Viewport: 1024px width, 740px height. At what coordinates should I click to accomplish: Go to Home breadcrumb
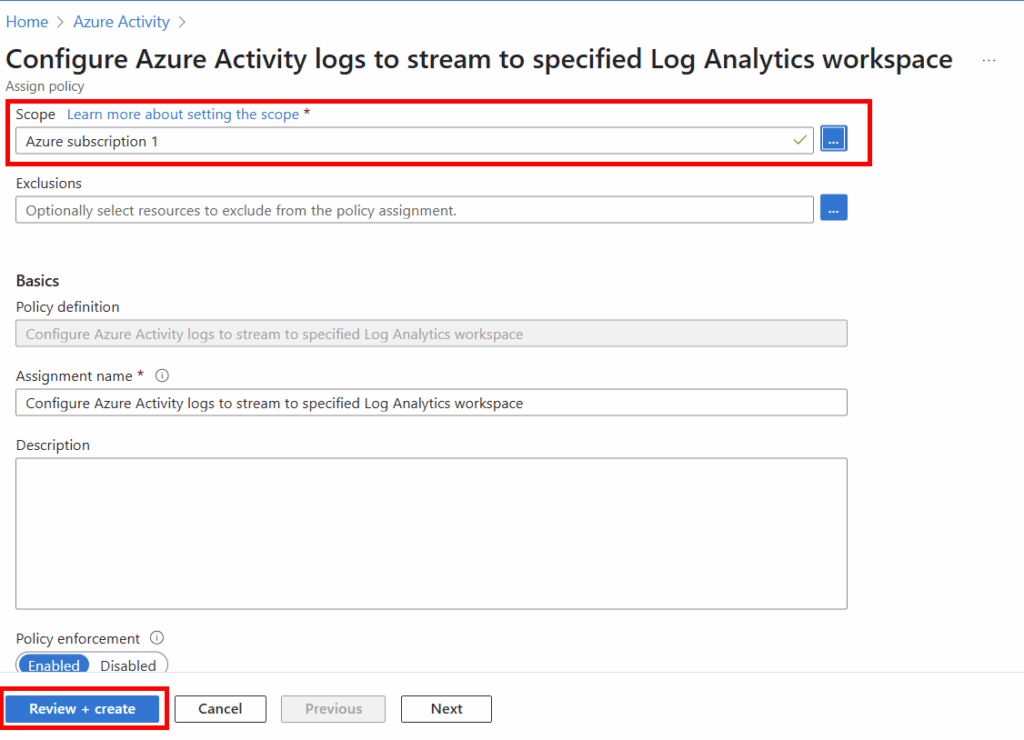coord(27,22)
